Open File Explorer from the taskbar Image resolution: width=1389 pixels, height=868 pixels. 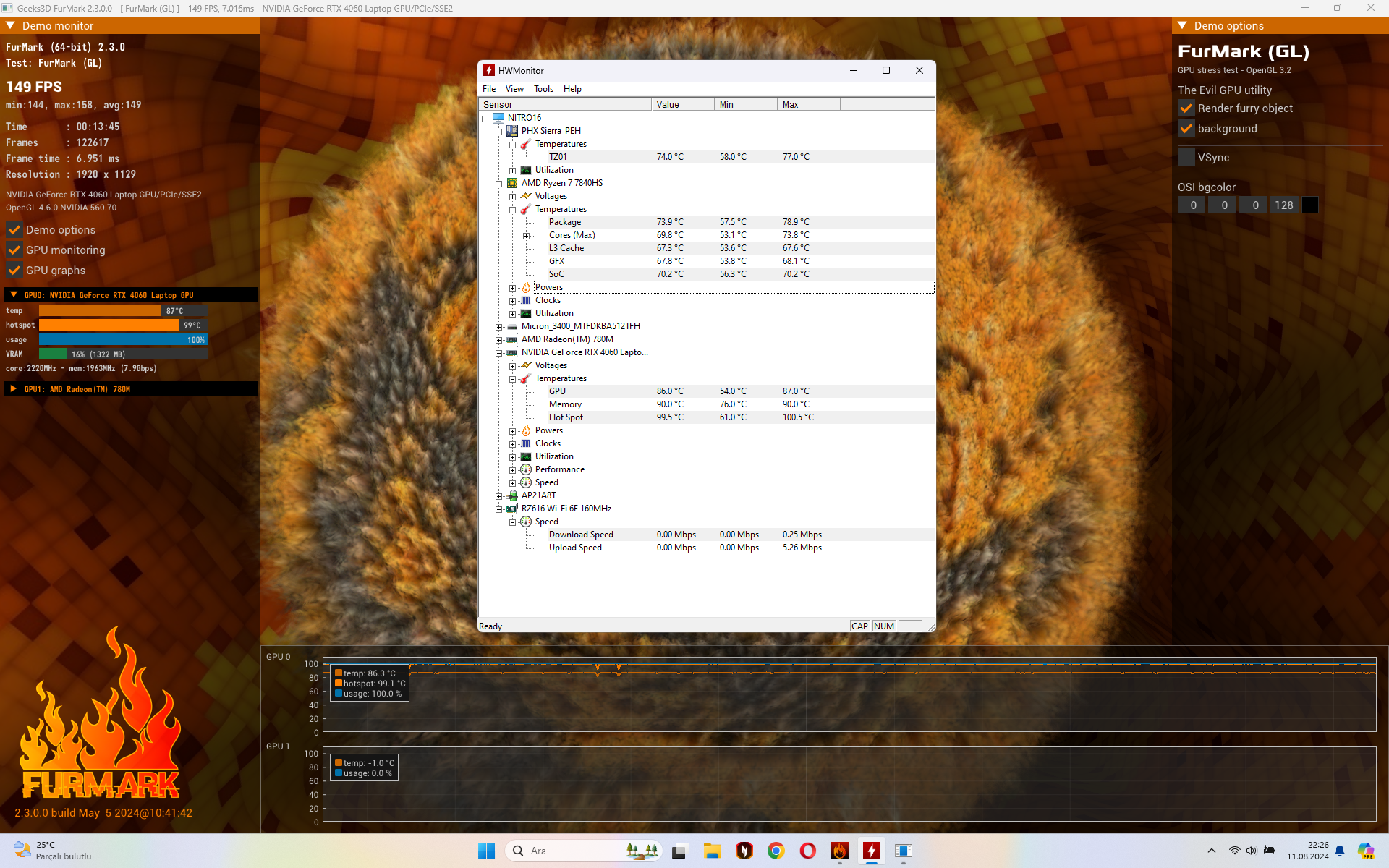(713, 851)
